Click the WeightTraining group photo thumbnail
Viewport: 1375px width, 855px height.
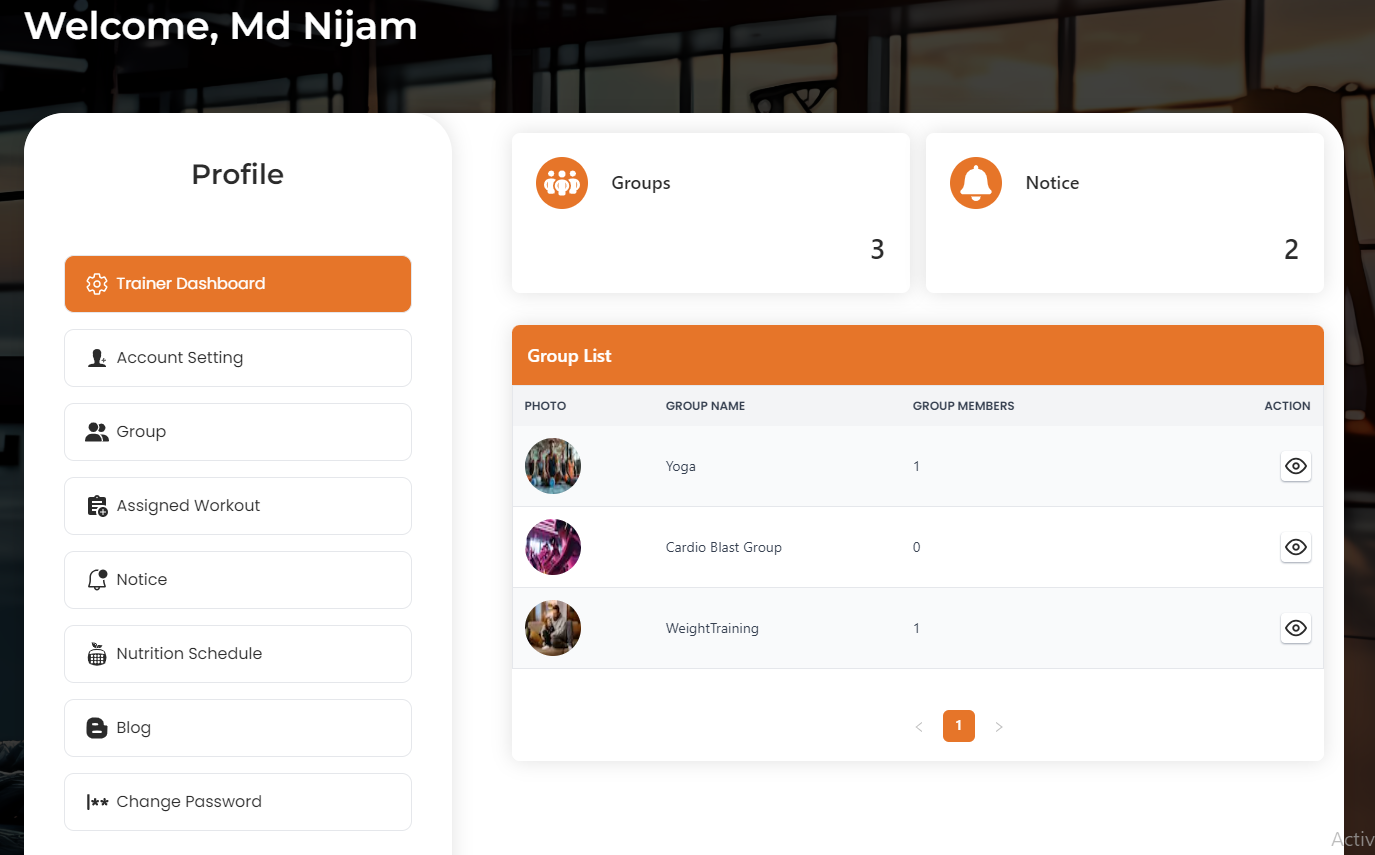[x=552, y=628]
